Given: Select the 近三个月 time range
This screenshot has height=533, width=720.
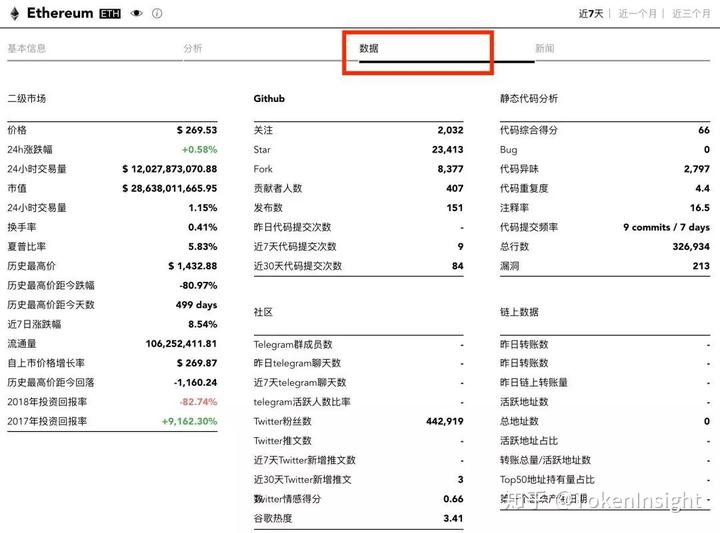Looking at the screenshot, I should (x=691, y=13).
